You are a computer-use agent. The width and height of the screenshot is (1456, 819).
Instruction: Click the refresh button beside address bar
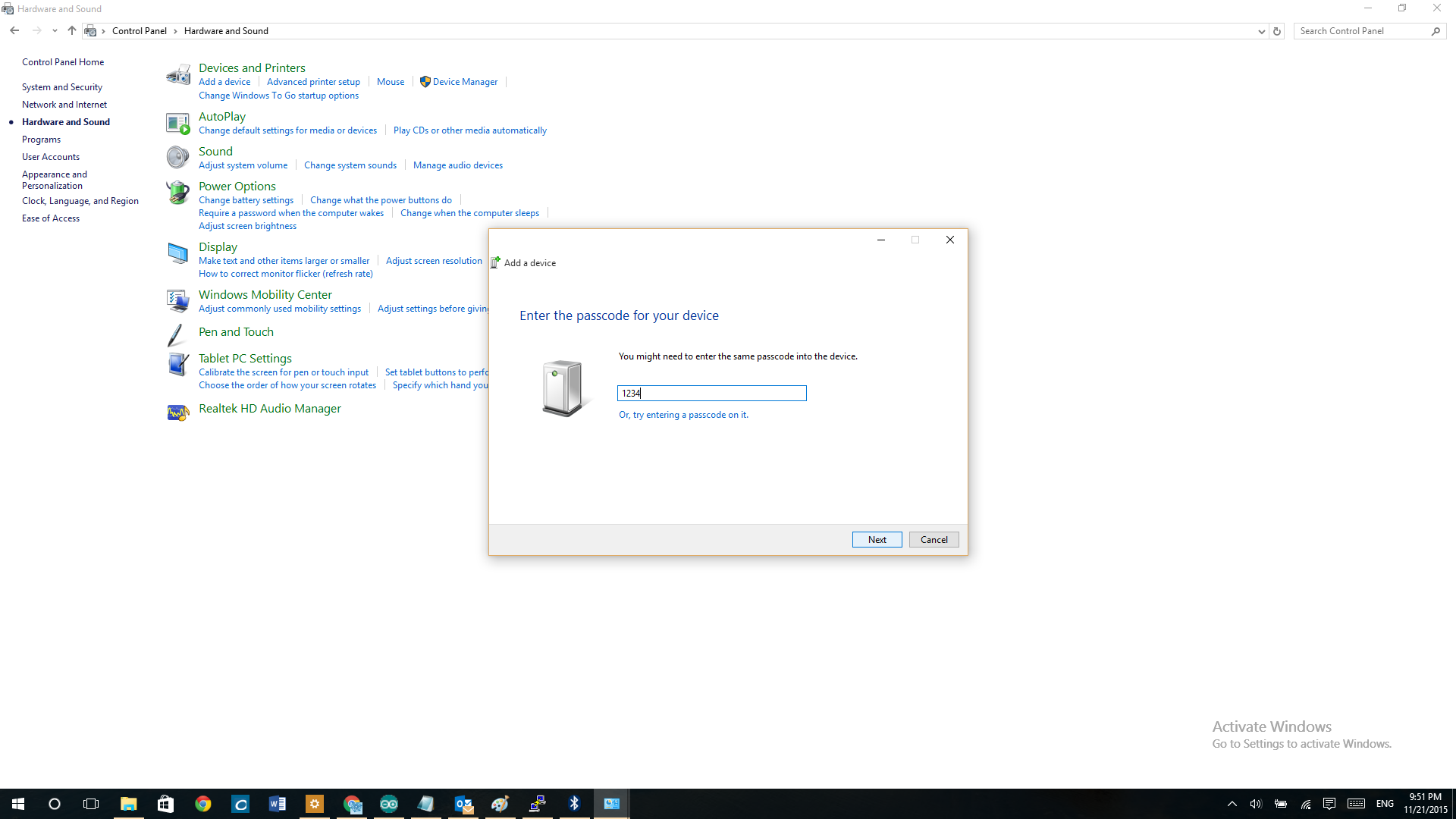[x=1277, y=31]
